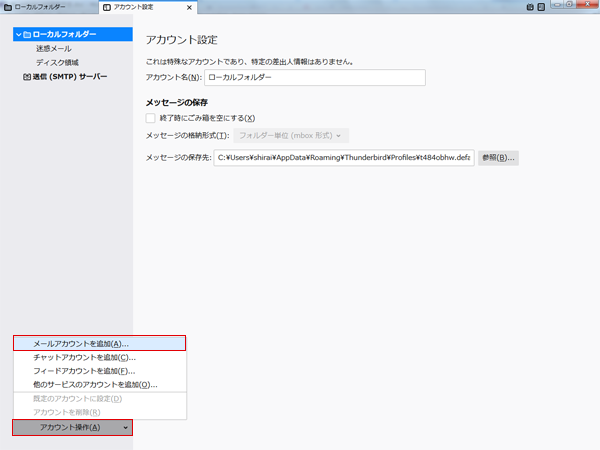Click the SMTP server envelope icon
The width and height of the screenshot is (600, 450).
pyautogui.click(x=26, y=76)
